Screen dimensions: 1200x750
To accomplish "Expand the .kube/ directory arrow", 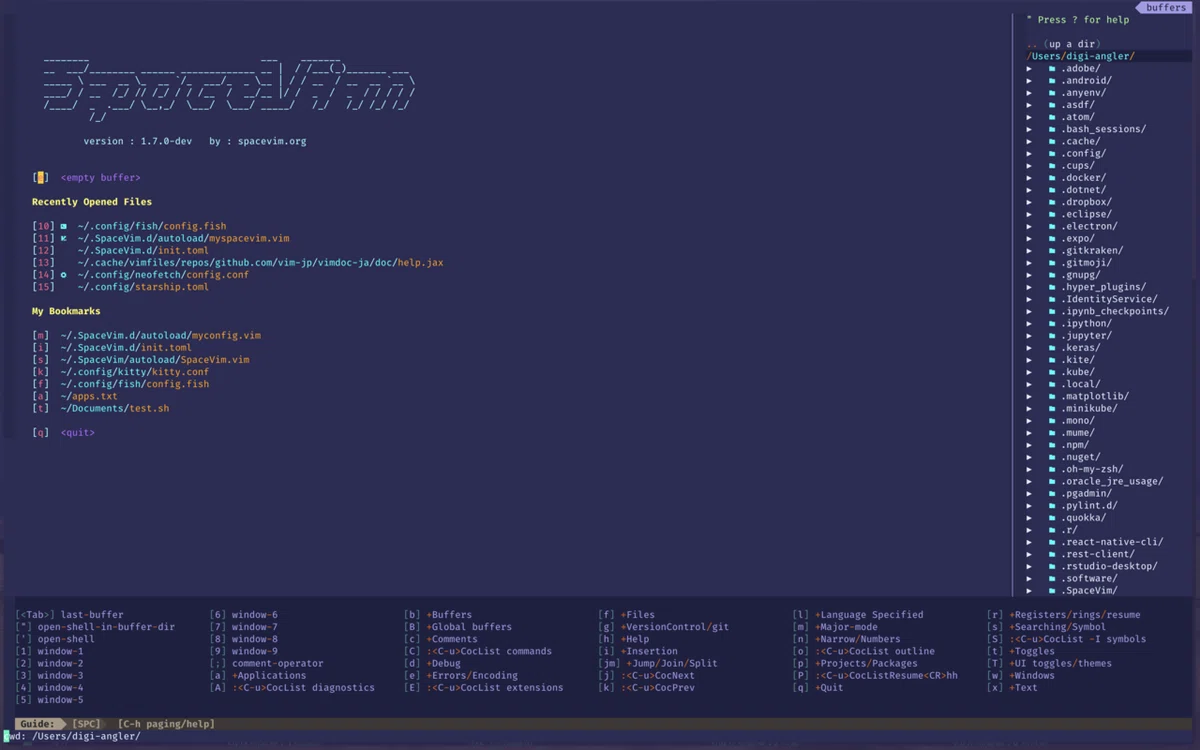I will (1029, 372).
